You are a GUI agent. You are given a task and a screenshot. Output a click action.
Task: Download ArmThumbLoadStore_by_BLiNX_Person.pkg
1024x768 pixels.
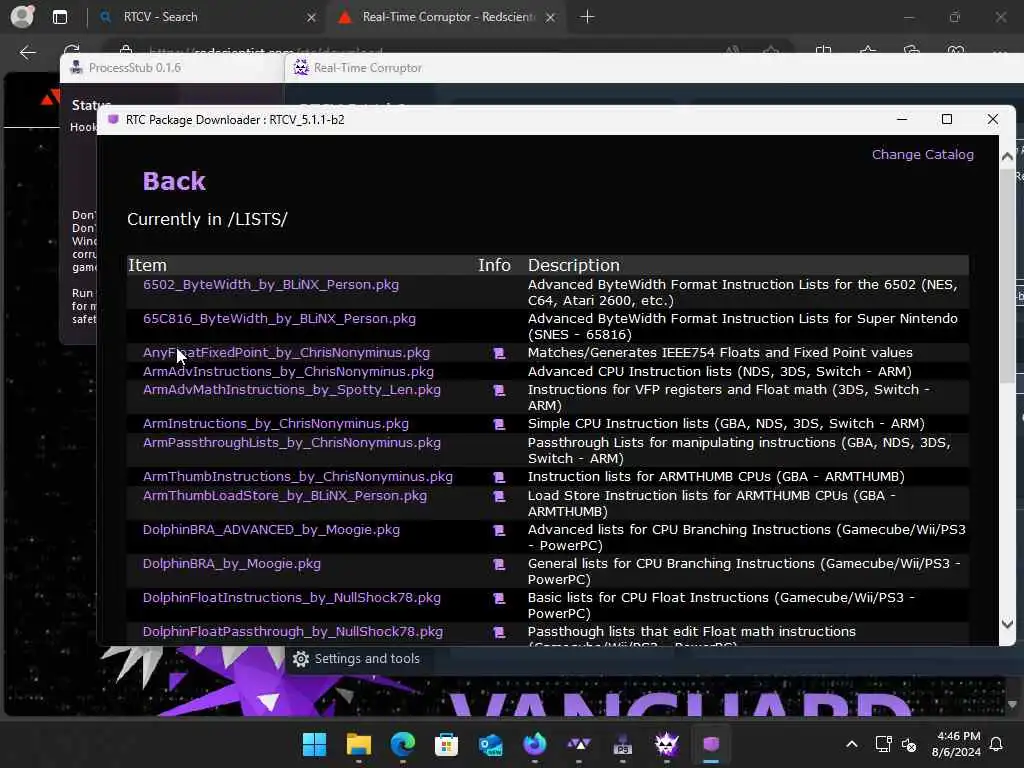(285, 496)
